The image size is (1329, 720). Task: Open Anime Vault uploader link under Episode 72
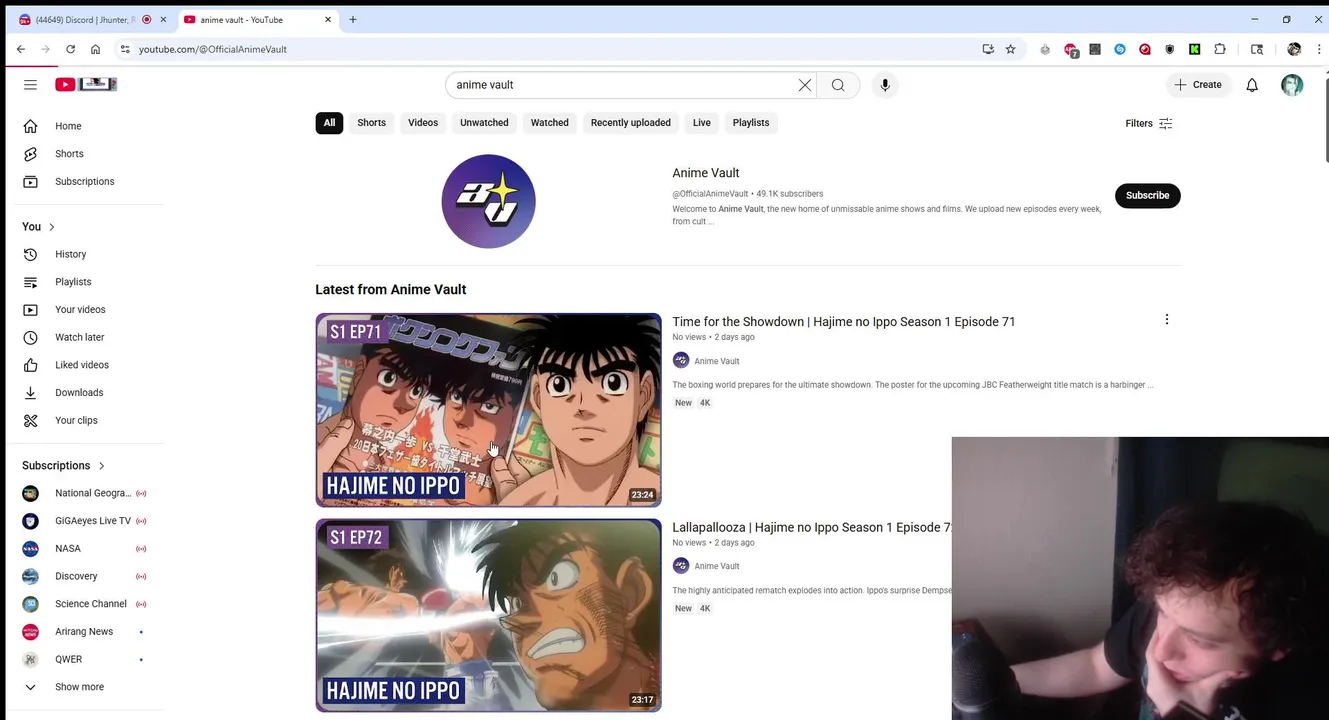point(716,566)
